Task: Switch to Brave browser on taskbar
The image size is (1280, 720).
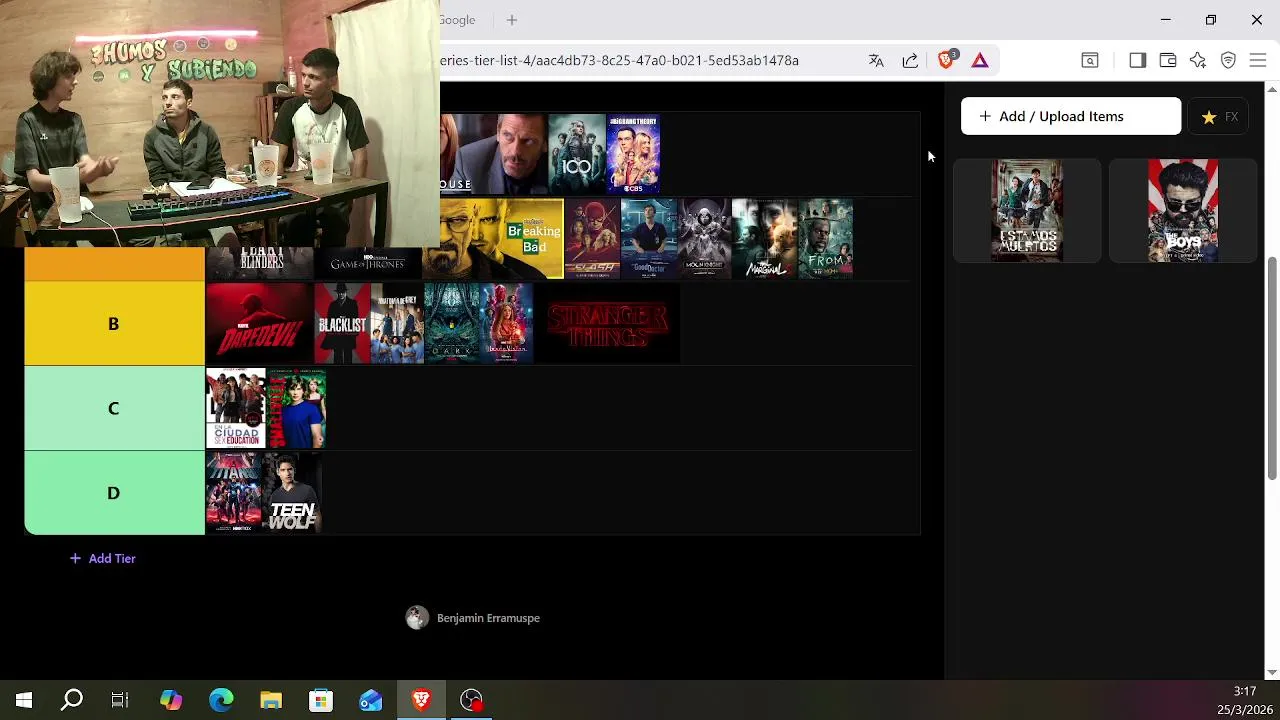Action: [421, 700]
